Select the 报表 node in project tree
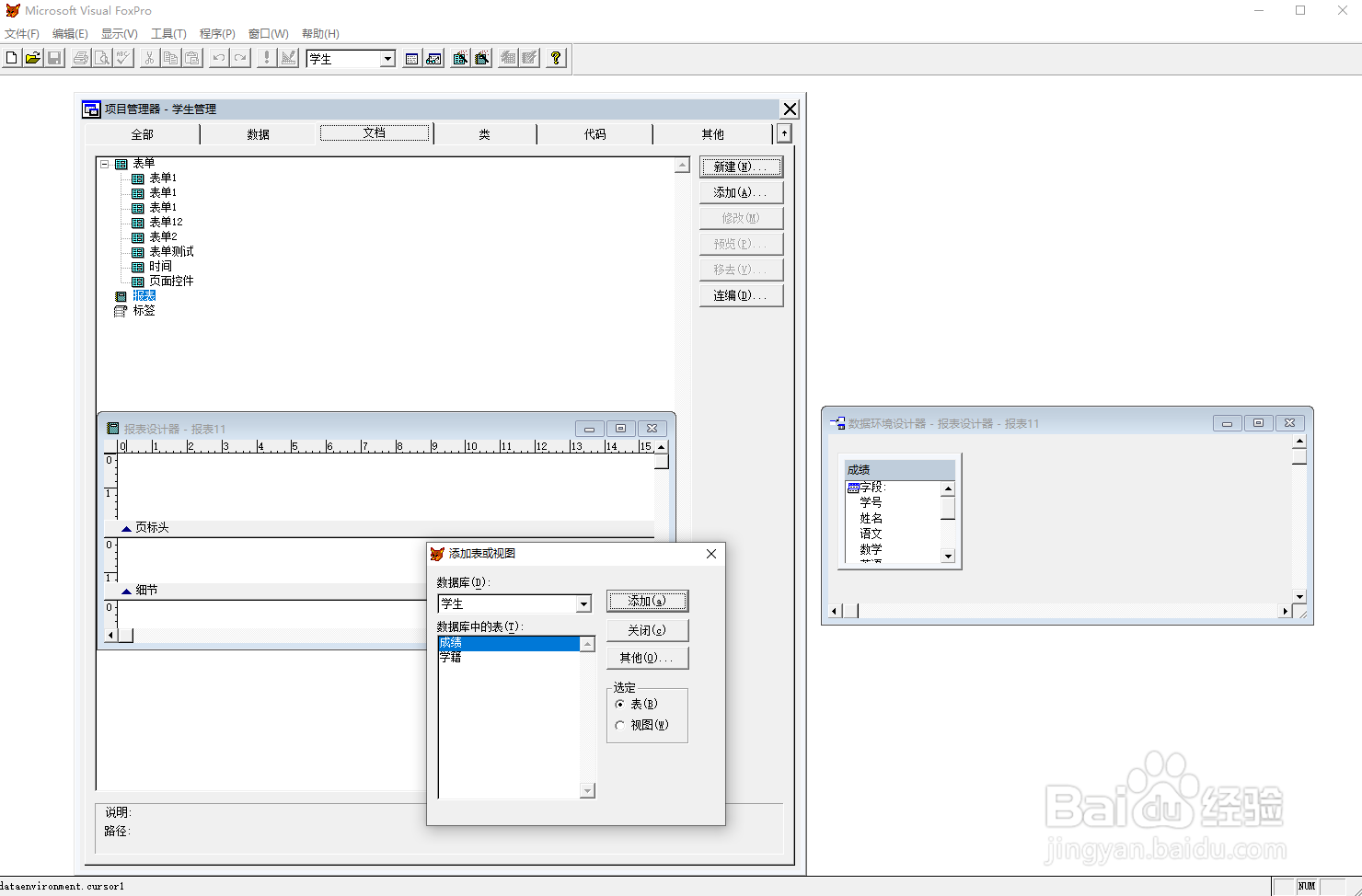Screen dimensions: 1362x896 (x=144, y=295)
